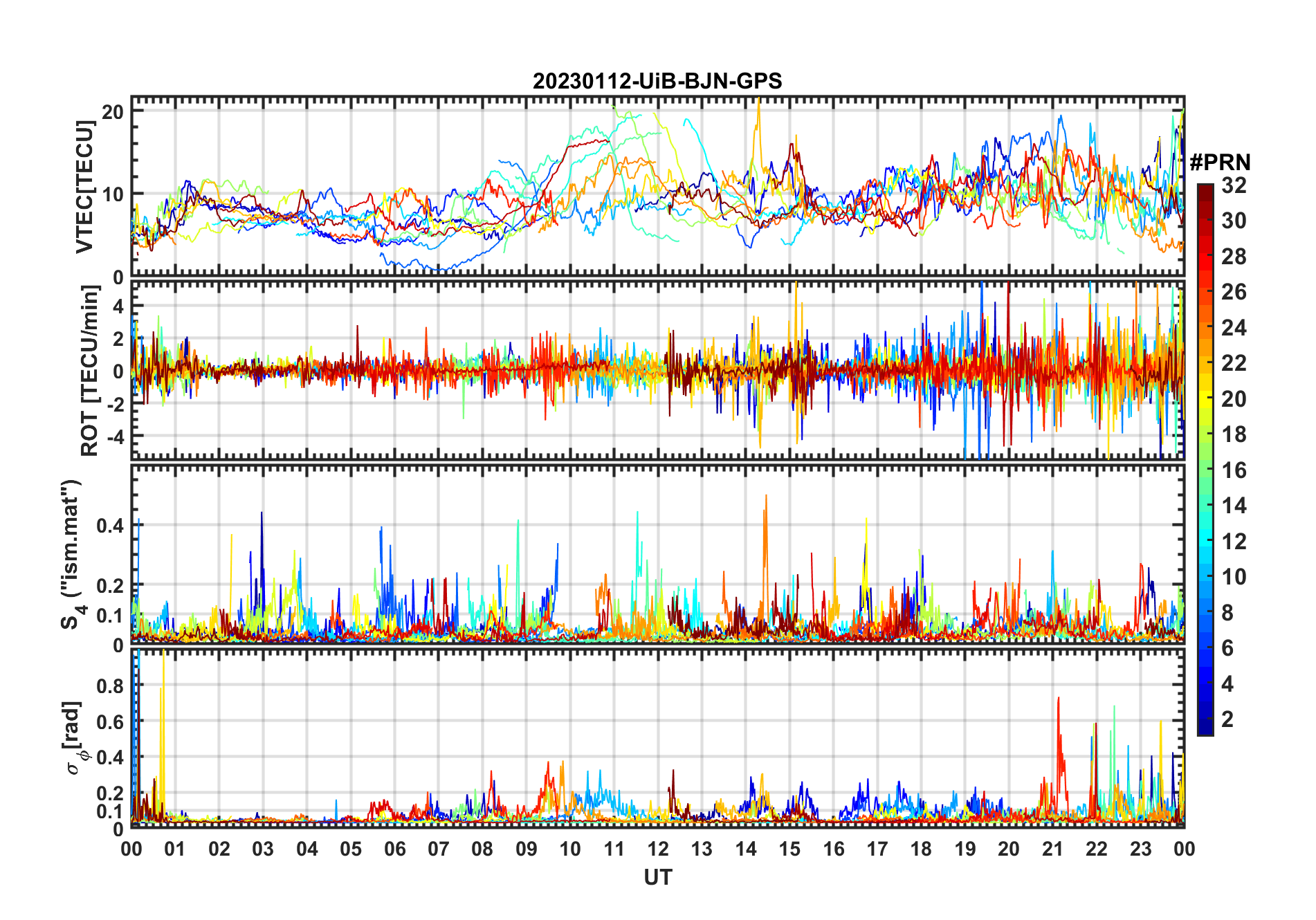Image resolution: width=1316 pixels, height=920 pixels.
Task: Select the sigma-phi axis tick value 0.8
Action: 111,686
